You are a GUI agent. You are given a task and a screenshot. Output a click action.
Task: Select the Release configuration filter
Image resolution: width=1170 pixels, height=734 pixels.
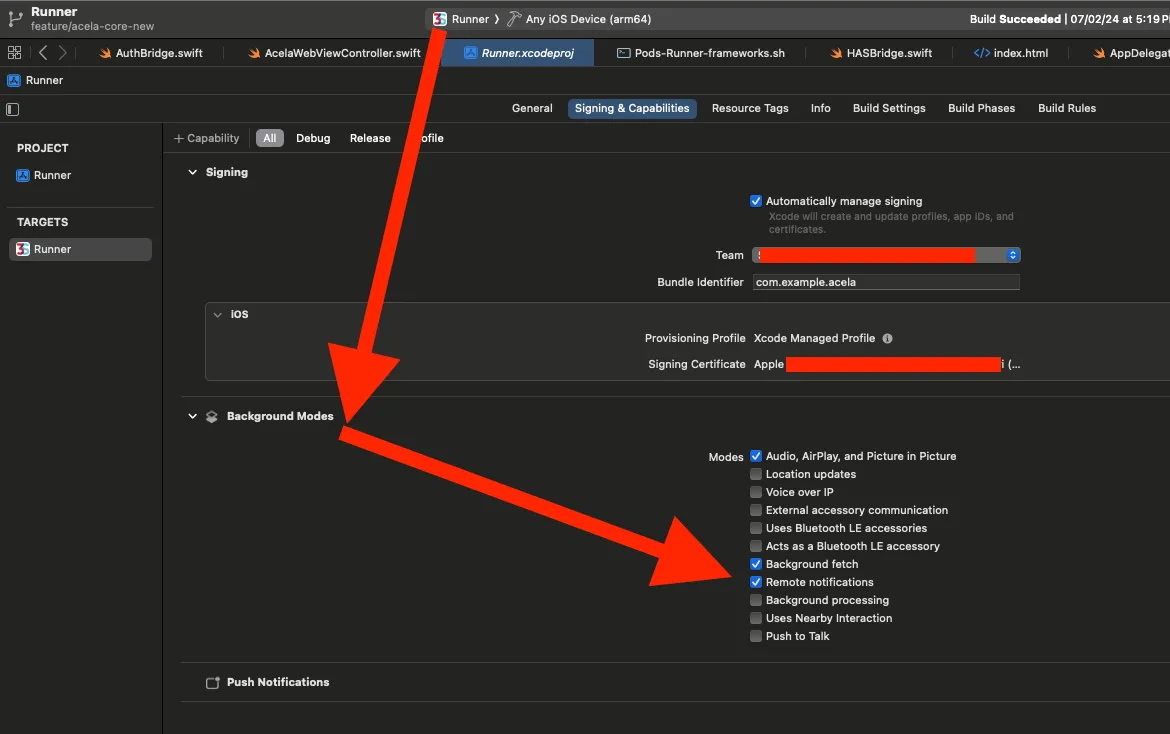(x=370, y=139)
